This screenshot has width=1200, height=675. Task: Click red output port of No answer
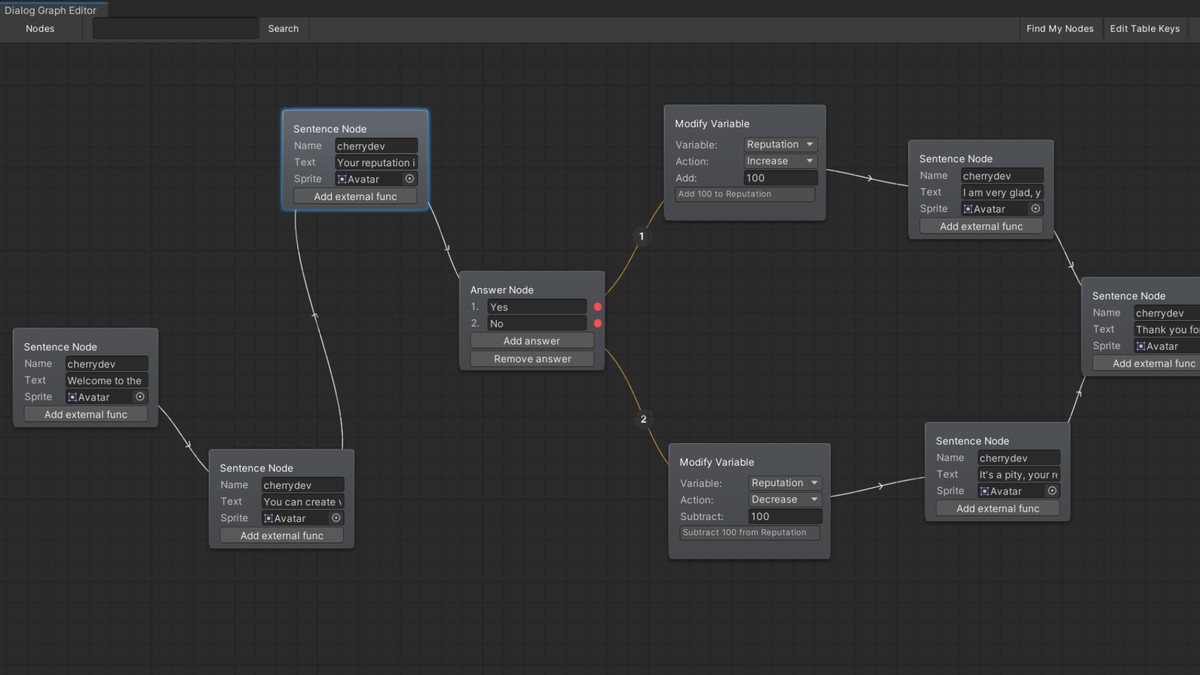point(598,324)
